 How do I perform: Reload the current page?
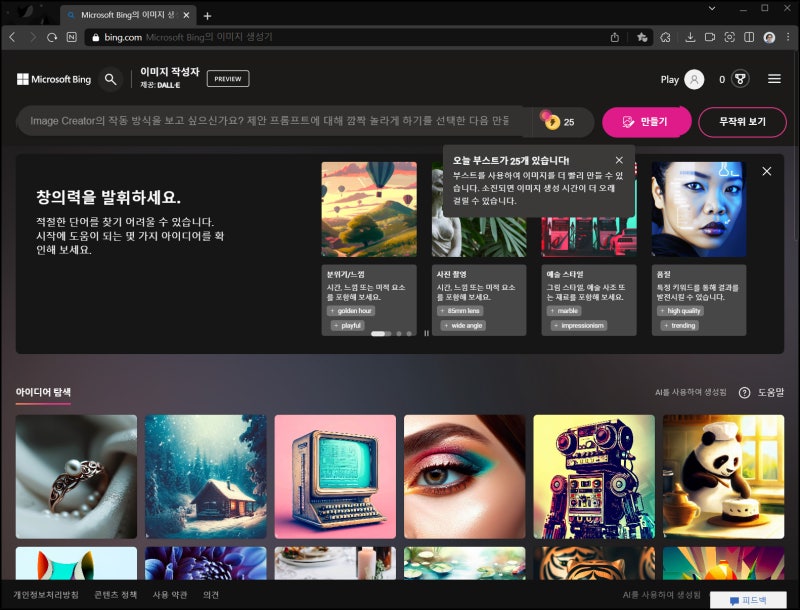52,37
